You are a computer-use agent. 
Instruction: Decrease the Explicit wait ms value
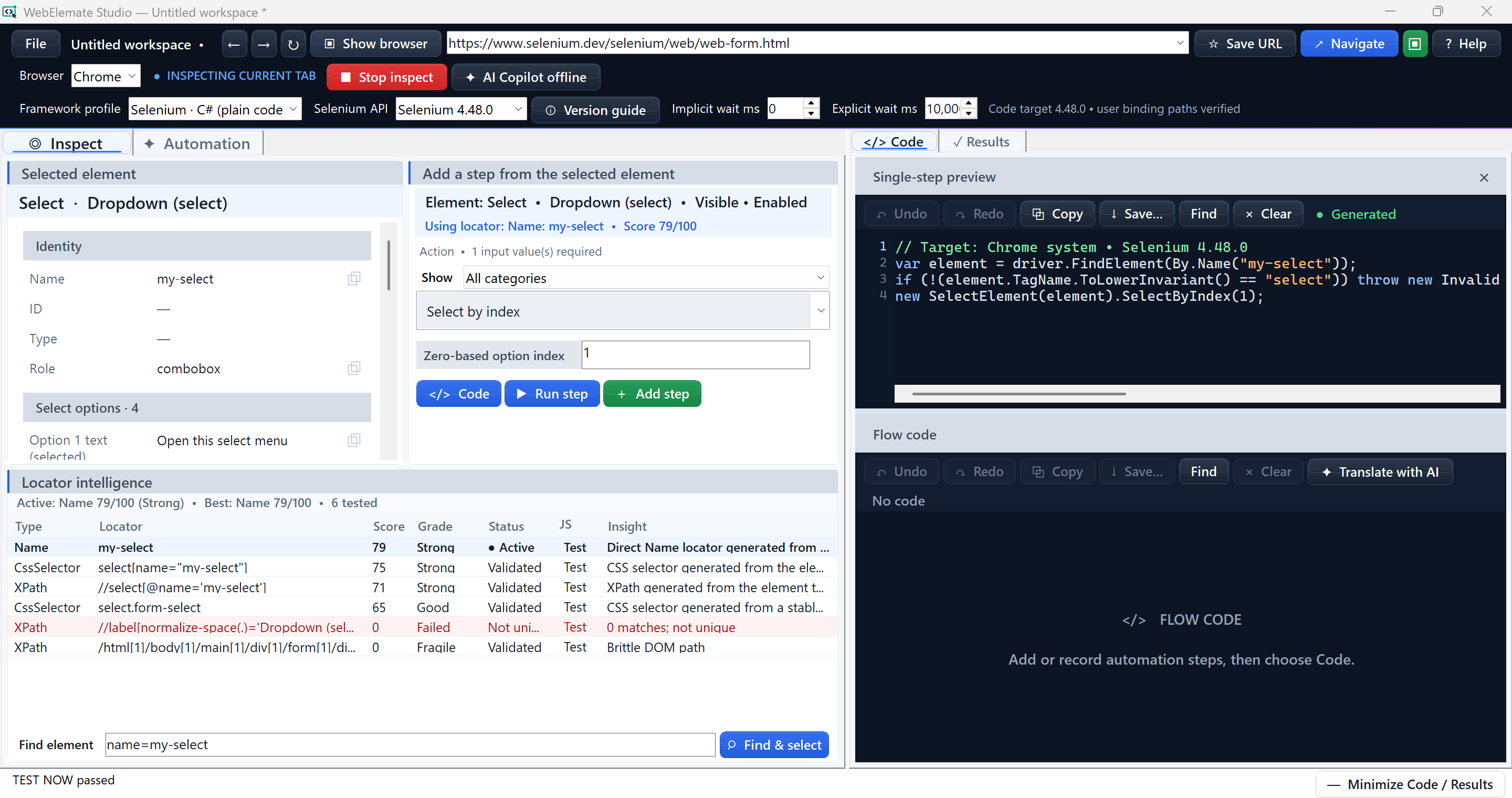pyautogui.click(x=969, y=114)
